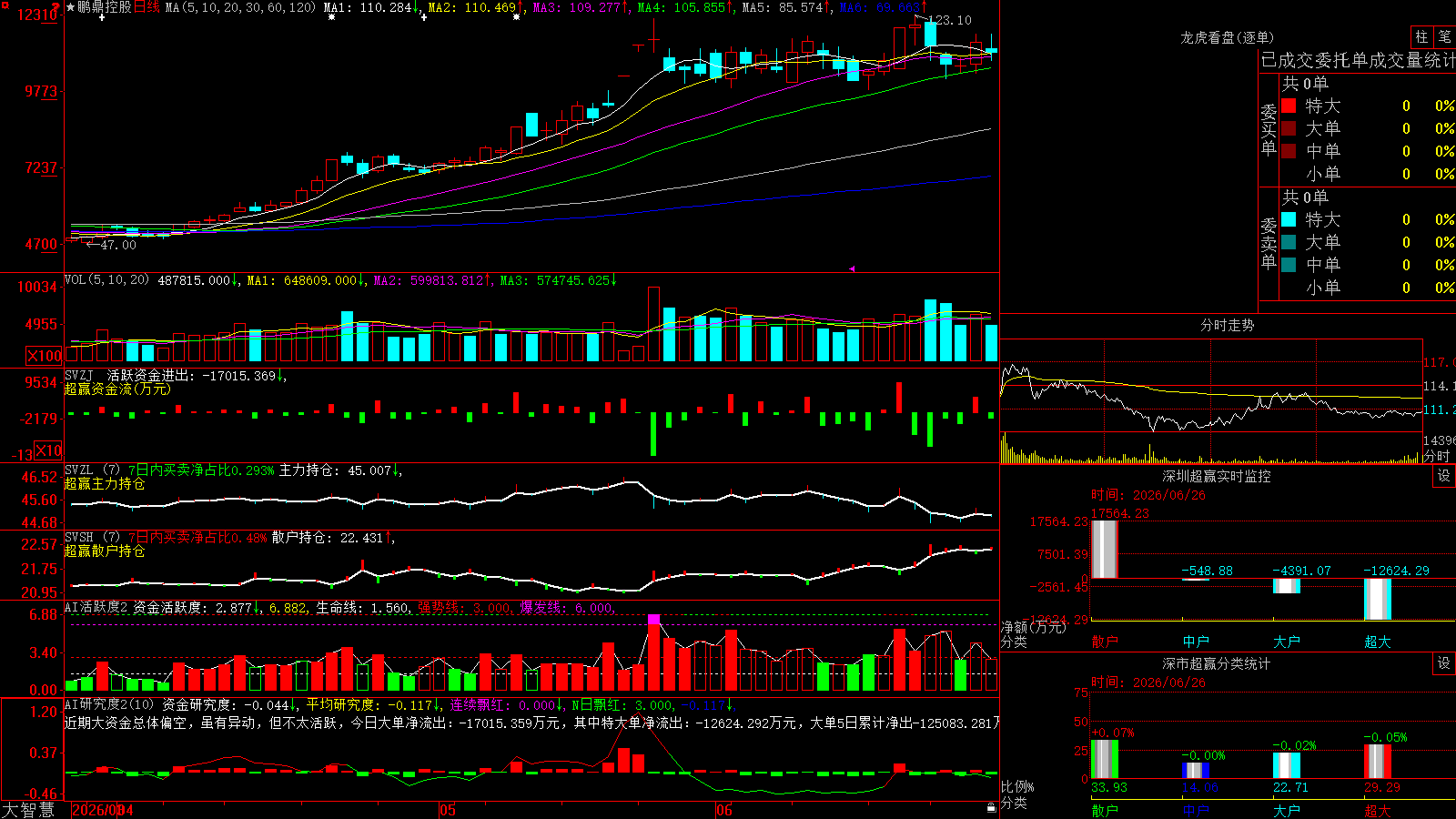
Task: Select the 龙虎看盘(逐单) panel title
Action: tap(1228, 37)
